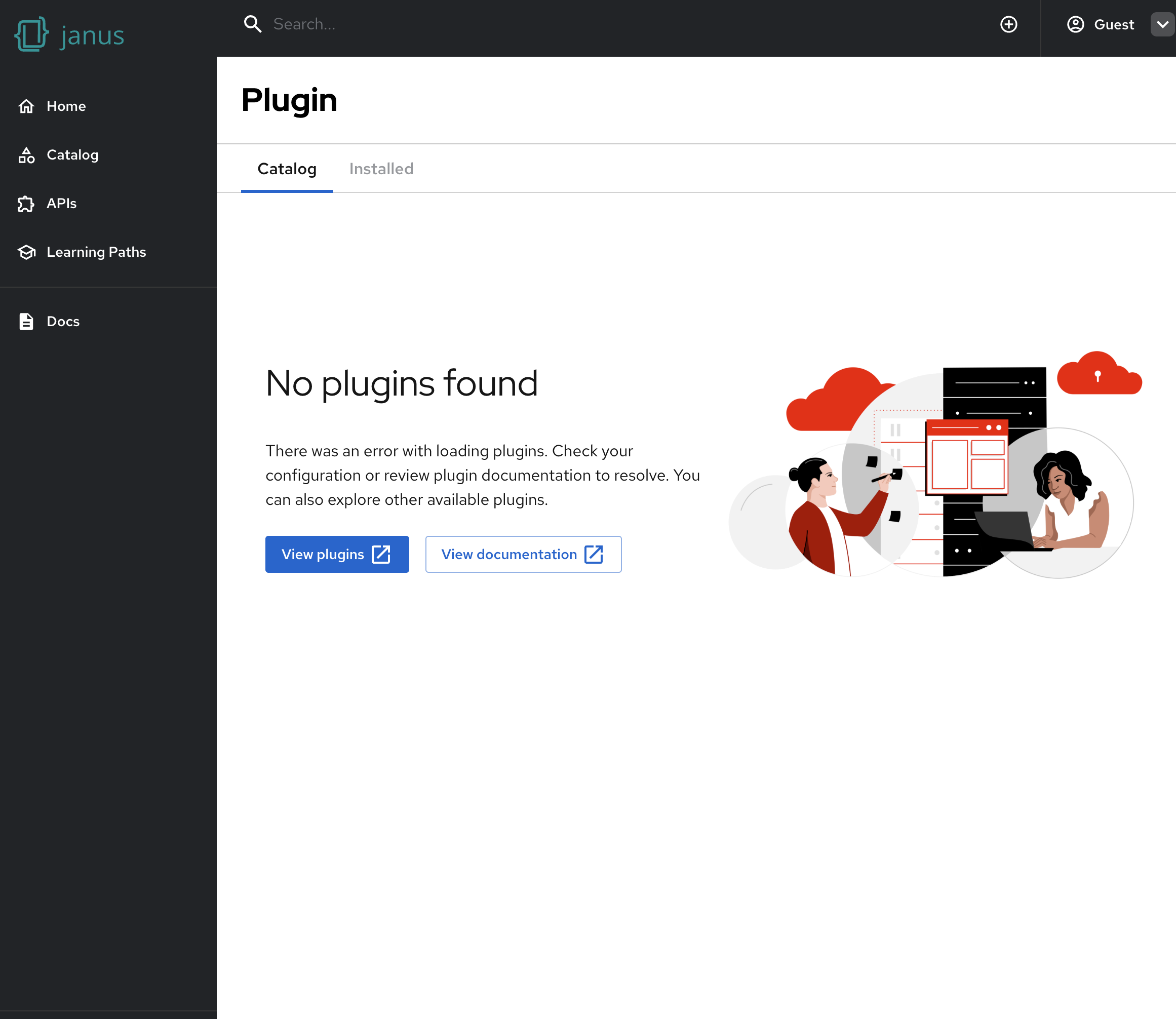This screenshot has width=1176, height=1019.
Task: Click the Docs document icon
Action: [26, 321]
